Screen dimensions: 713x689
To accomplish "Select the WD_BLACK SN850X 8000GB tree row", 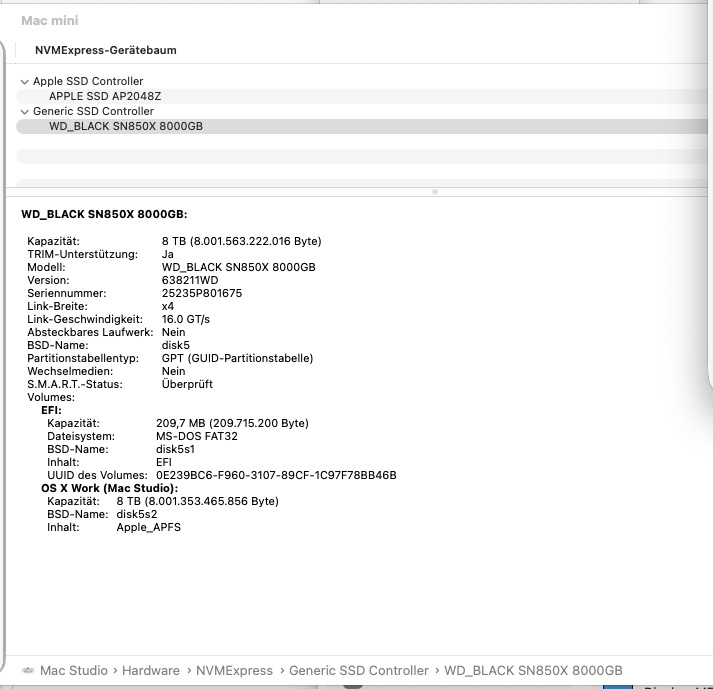I will coord(364,126).
